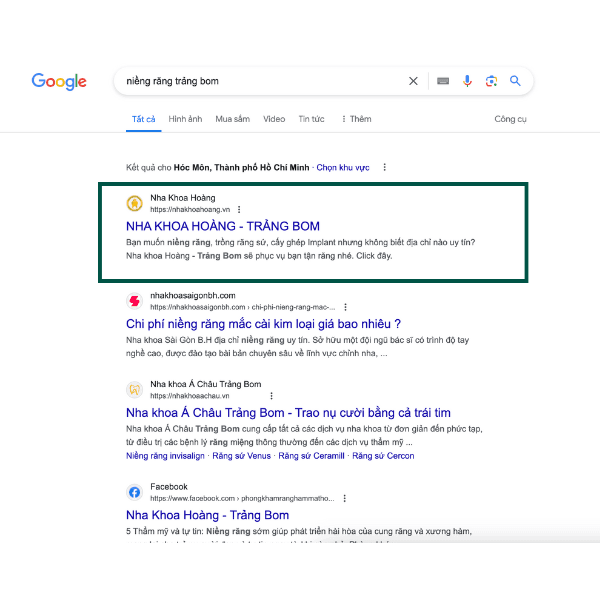The width and height of the screenshot is (600, 600).
Task: Select the 'Tất cả' tab
Action: click(x=143, y=119)
